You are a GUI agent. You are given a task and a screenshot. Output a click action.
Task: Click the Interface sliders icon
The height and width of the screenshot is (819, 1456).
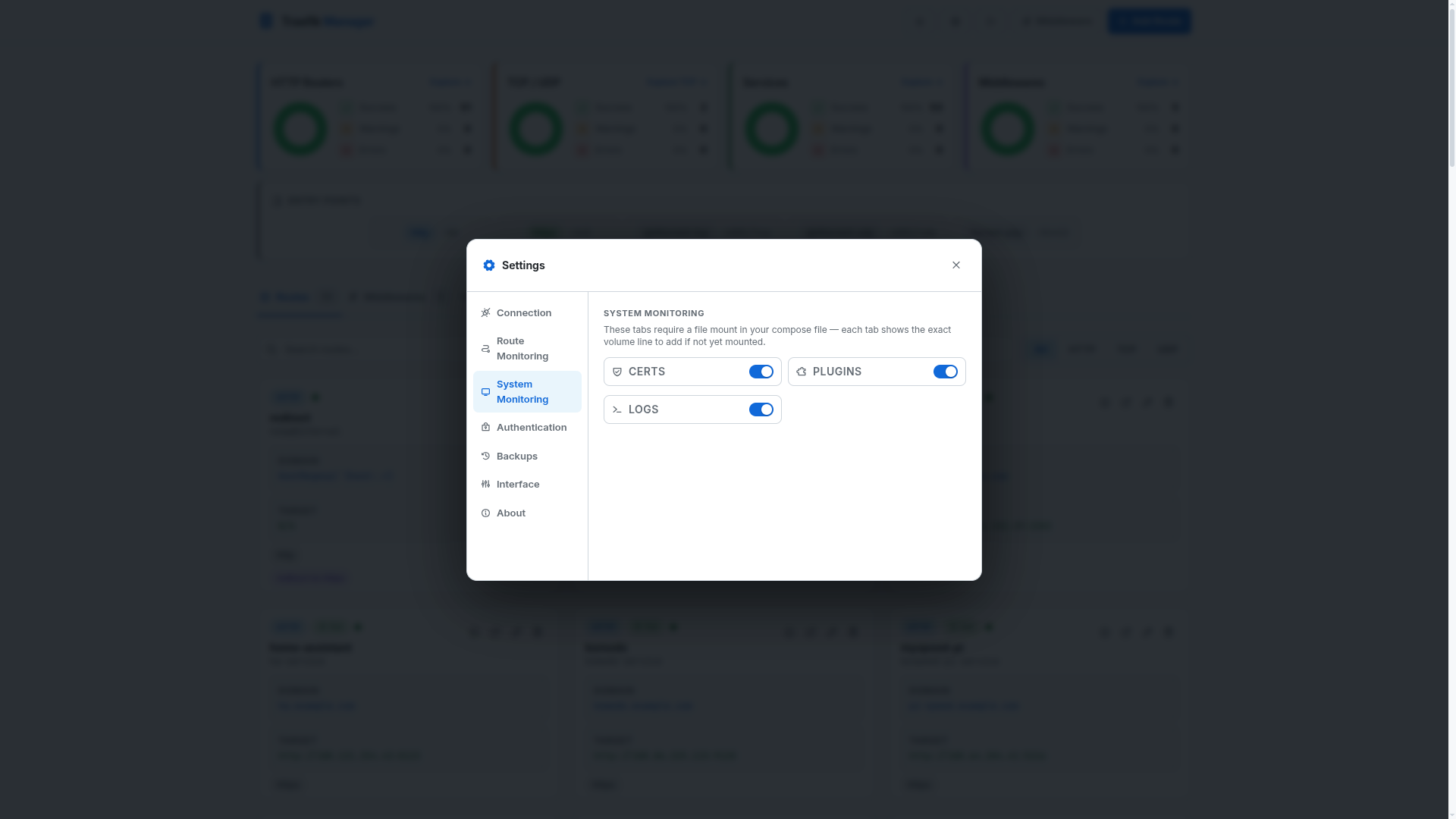coord(485,484)
